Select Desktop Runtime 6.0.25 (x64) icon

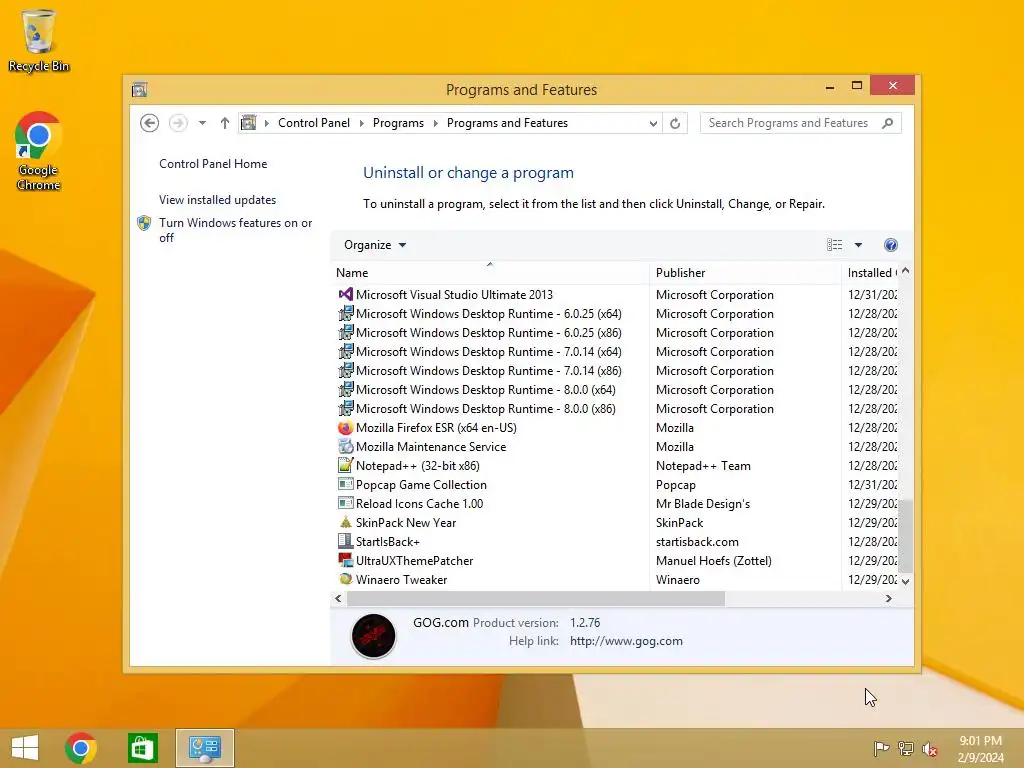pos(345,313)
